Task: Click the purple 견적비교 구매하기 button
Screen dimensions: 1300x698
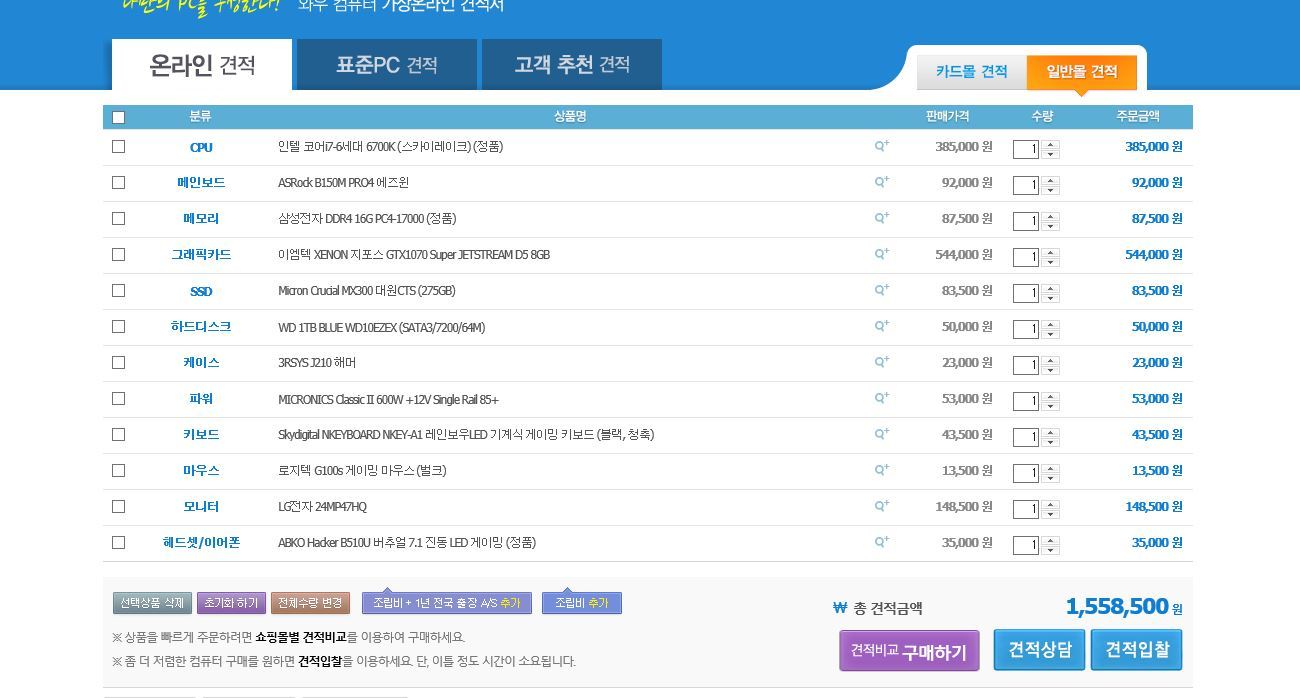Action: coord(909,651)
